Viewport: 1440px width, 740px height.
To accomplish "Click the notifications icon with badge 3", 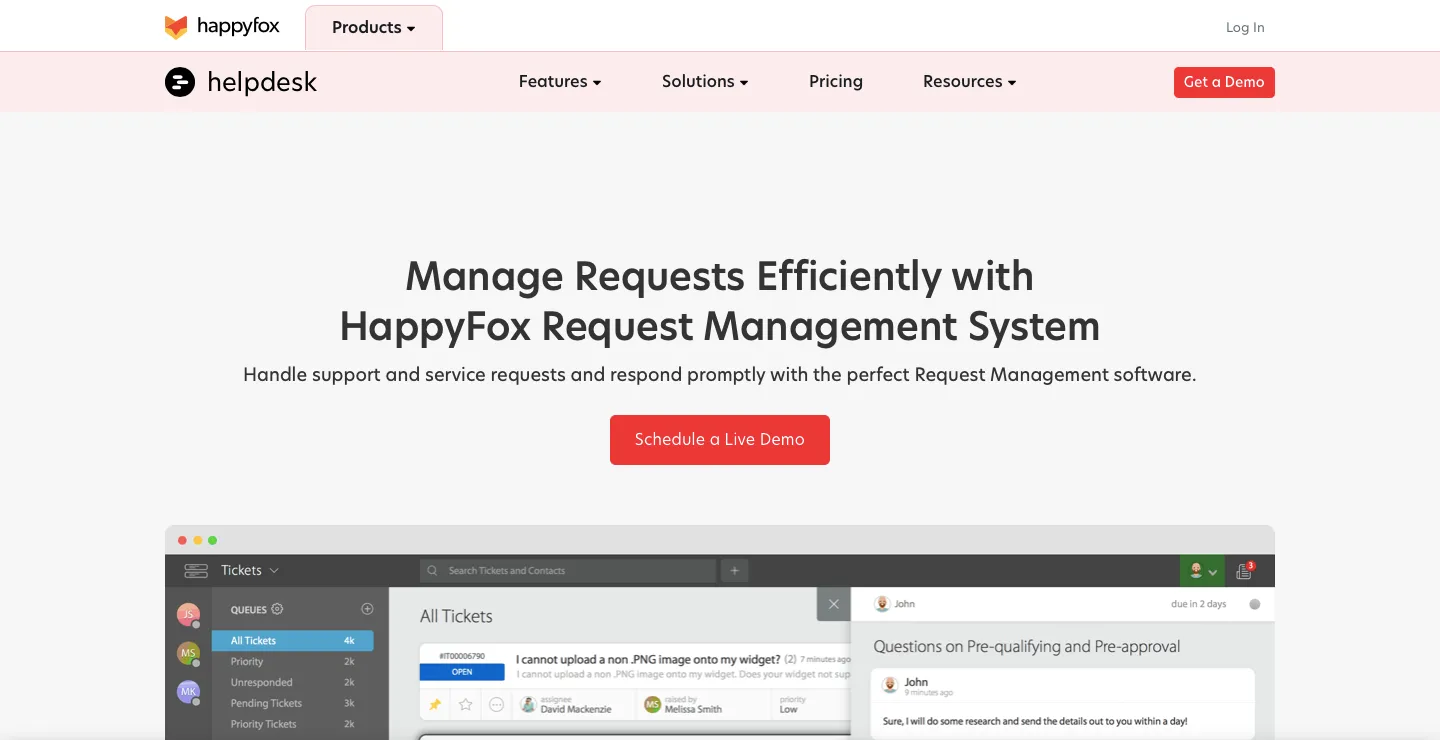I will [1245, 571].
